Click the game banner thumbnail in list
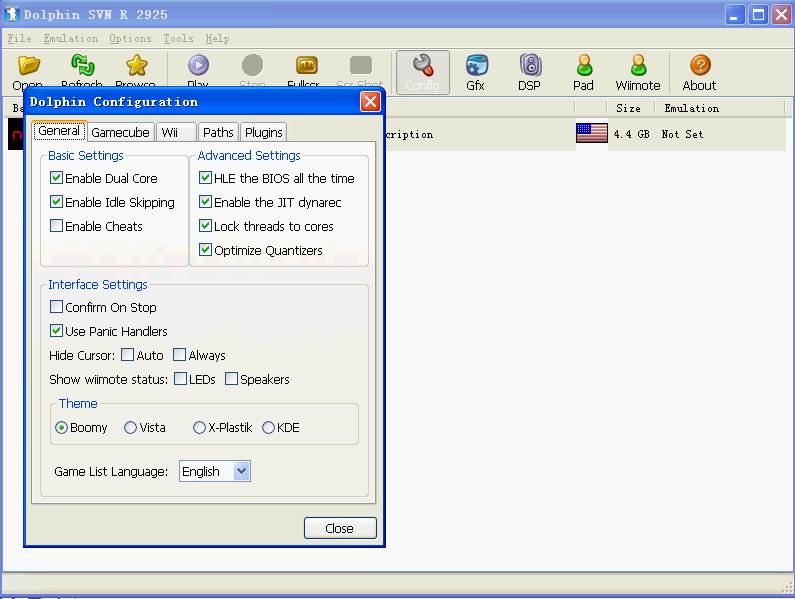 click(16, 134)
